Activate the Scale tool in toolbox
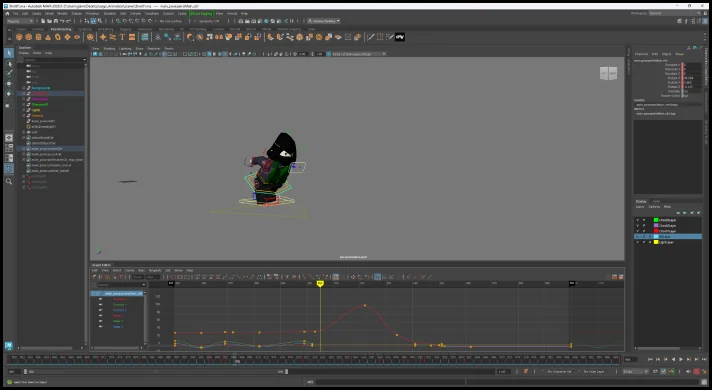Image resolution: width=712 pixels, height=390 pixels. [x=9, y=104]
